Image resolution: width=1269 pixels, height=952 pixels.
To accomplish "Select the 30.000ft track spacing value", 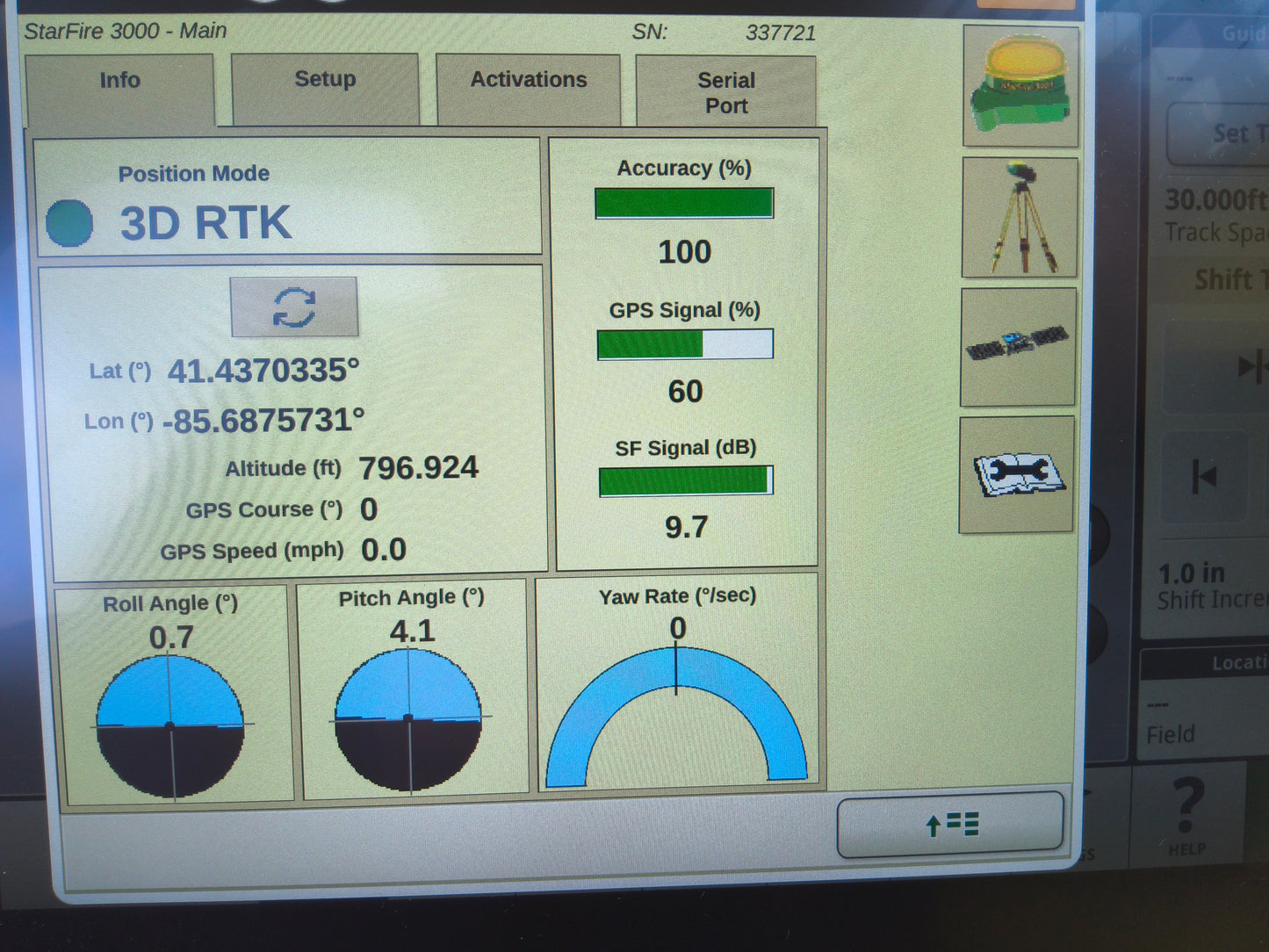I will (x=1216, y=200).
